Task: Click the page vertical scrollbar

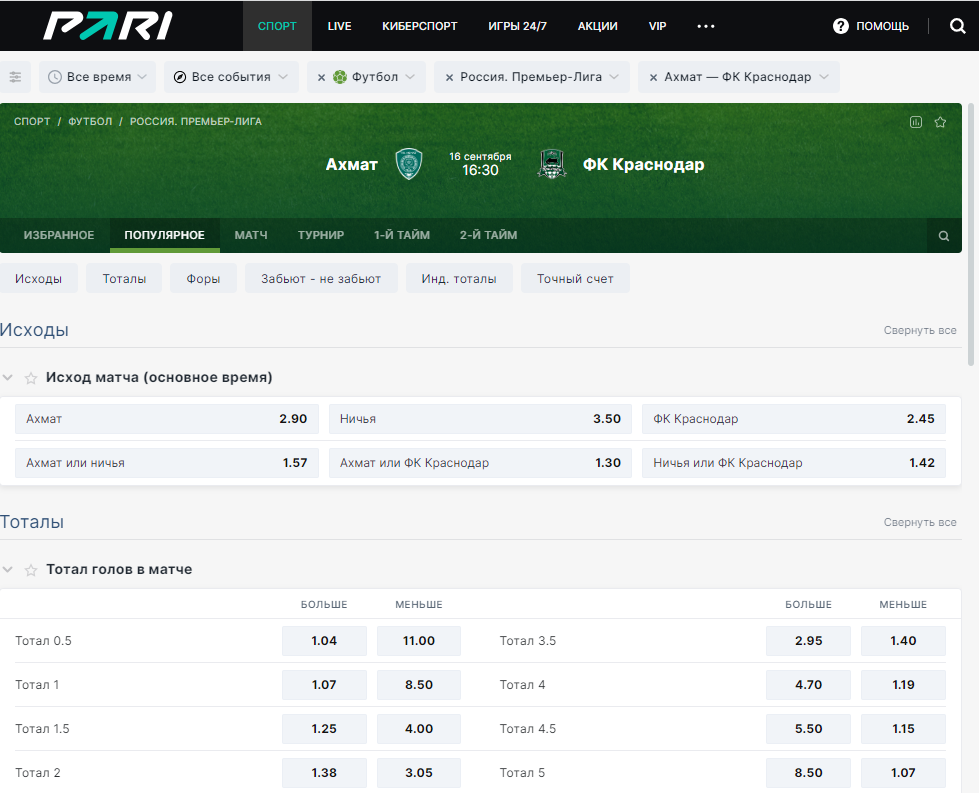Action: [x=971, y=234]
